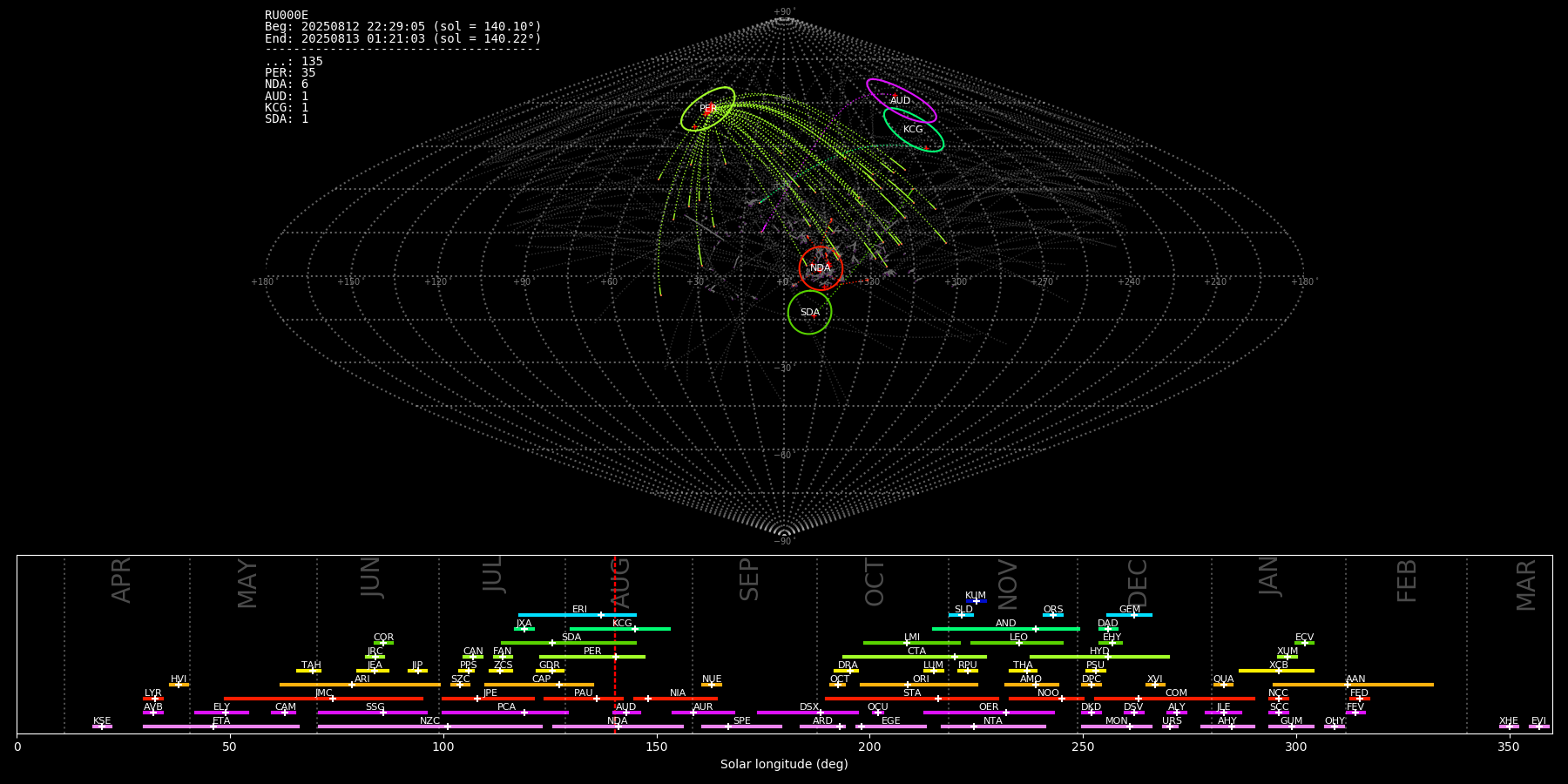Click the PER shower bar in timeline
1568x784 pixels.
(x=592, y=657)
